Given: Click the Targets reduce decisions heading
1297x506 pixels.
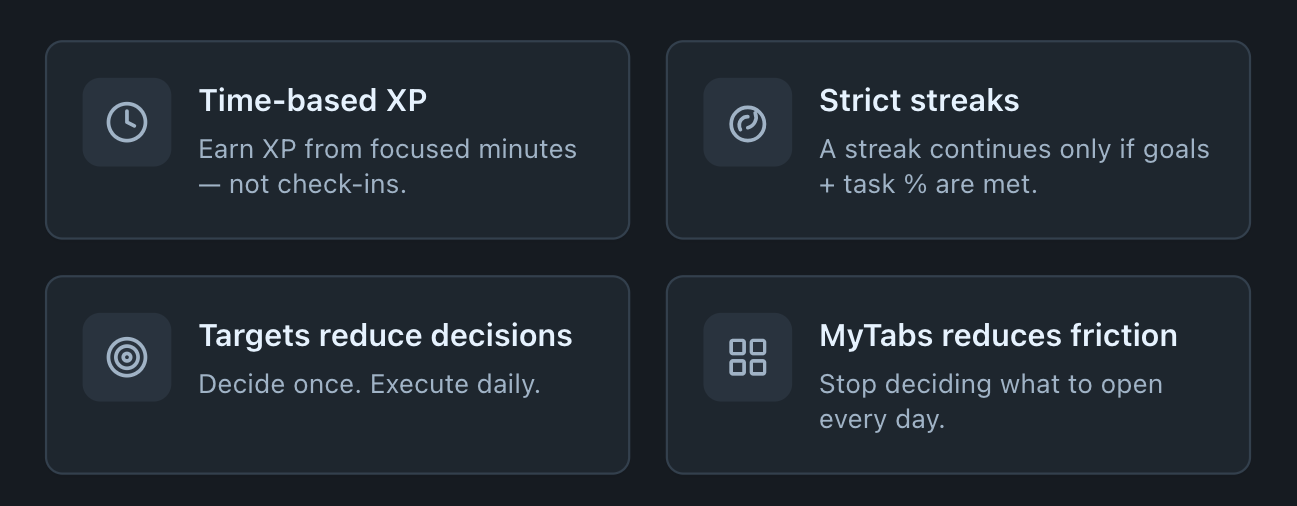Looking at the screenshot, I should point(385,335).
